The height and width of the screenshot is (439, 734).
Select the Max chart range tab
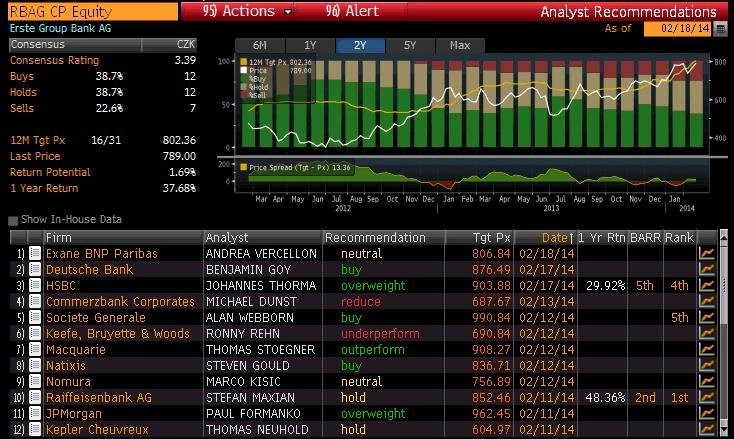tap(460, 45)
